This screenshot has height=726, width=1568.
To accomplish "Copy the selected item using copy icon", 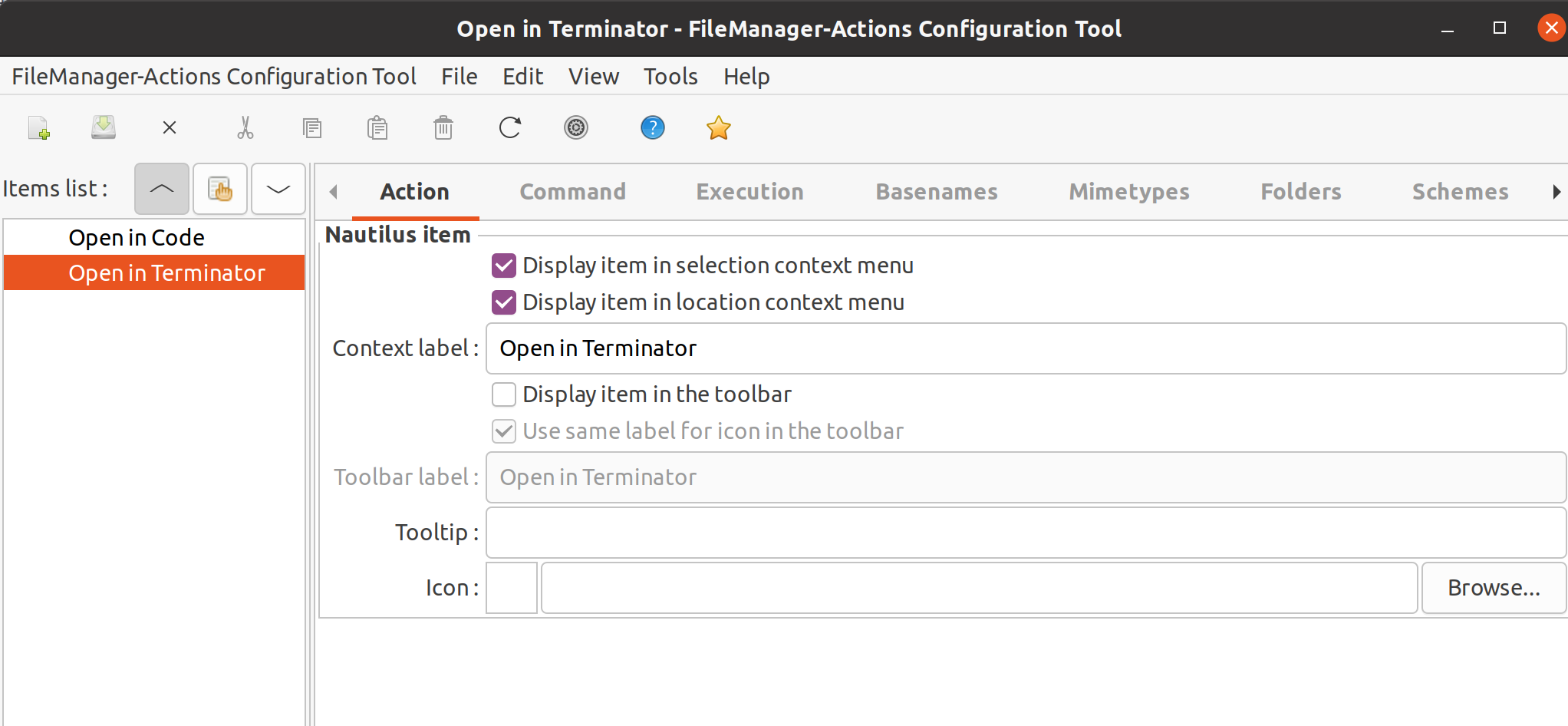I will (x=312, y=127).
